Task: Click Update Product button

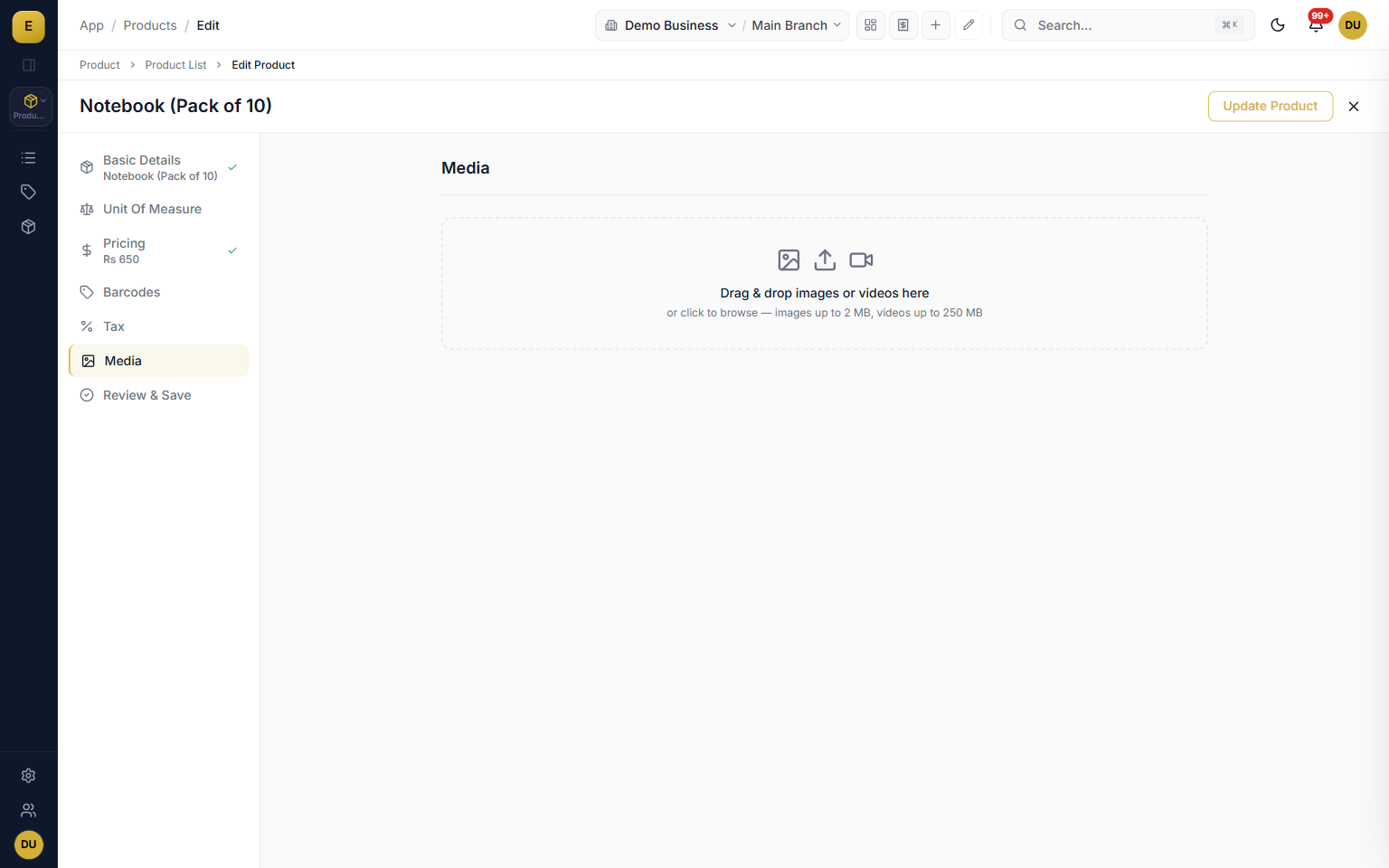Action: 1271,106
